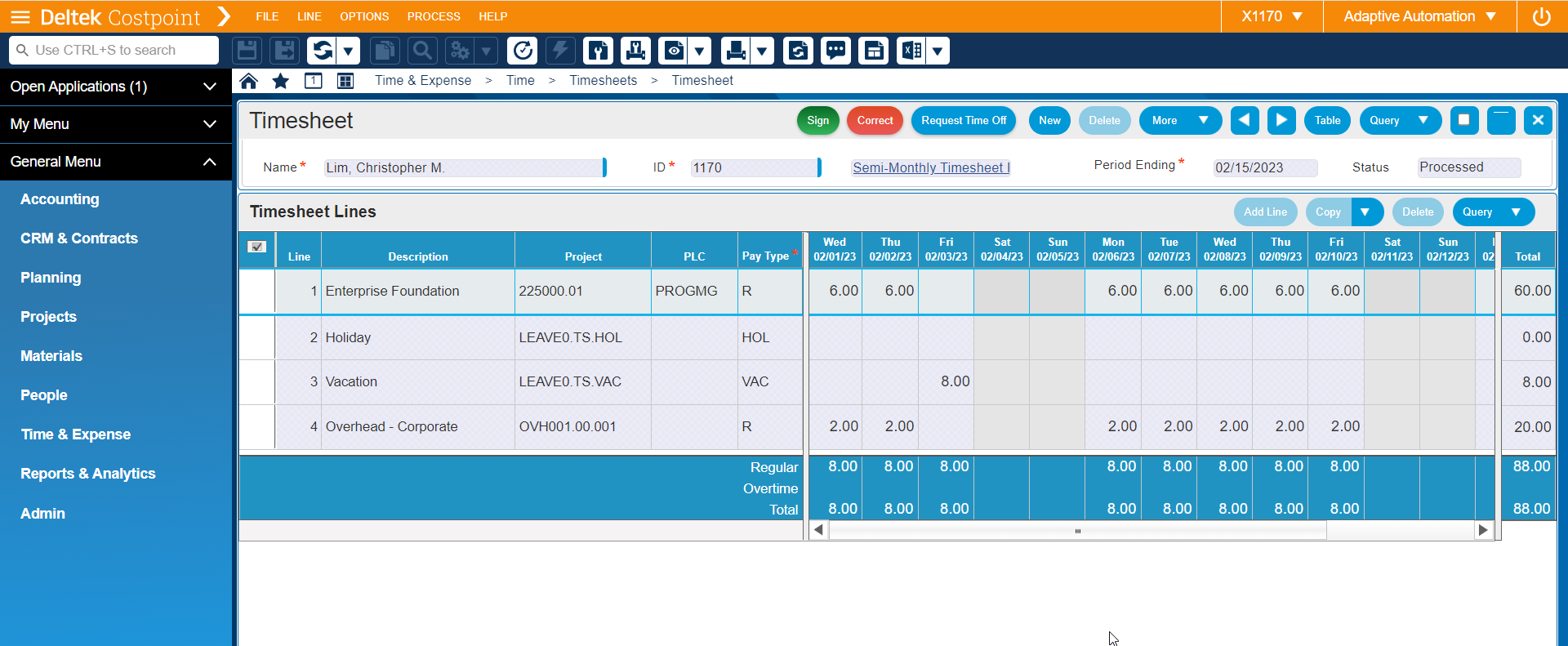Click the document wrench toolbar icon
This screenshot has height=646, width=1568.
tap(598, 51)
